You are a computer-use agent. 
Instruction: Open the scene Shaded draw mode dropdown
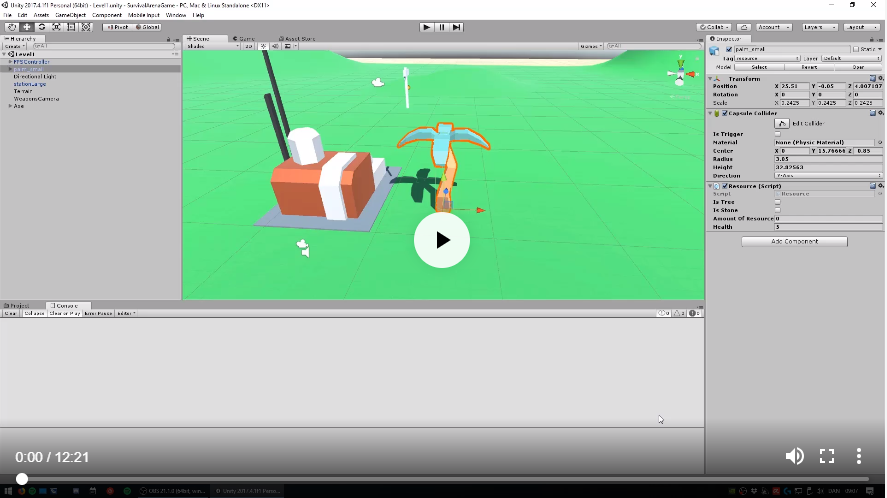(213, 46)
